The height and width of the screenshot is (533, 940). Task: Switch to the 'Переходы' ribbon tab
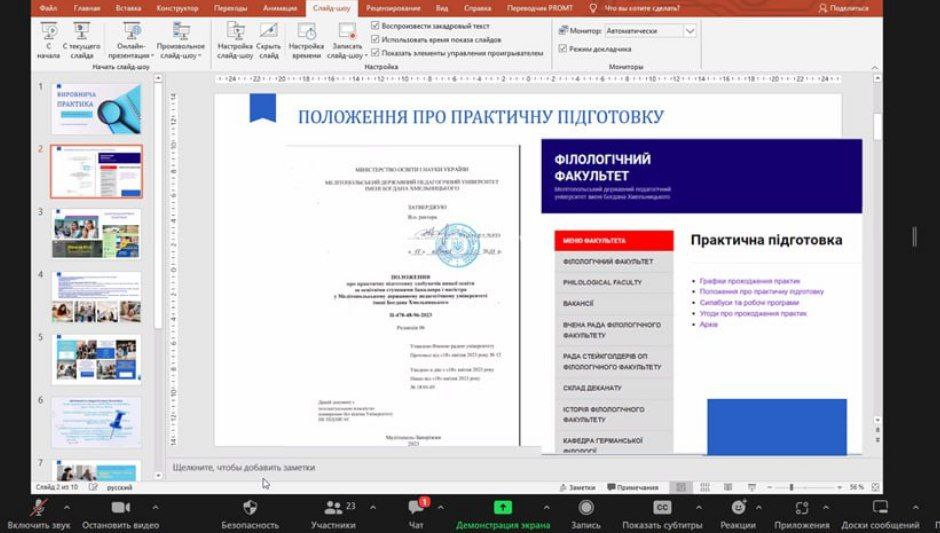pyautogui.click(x=231, y=8)
